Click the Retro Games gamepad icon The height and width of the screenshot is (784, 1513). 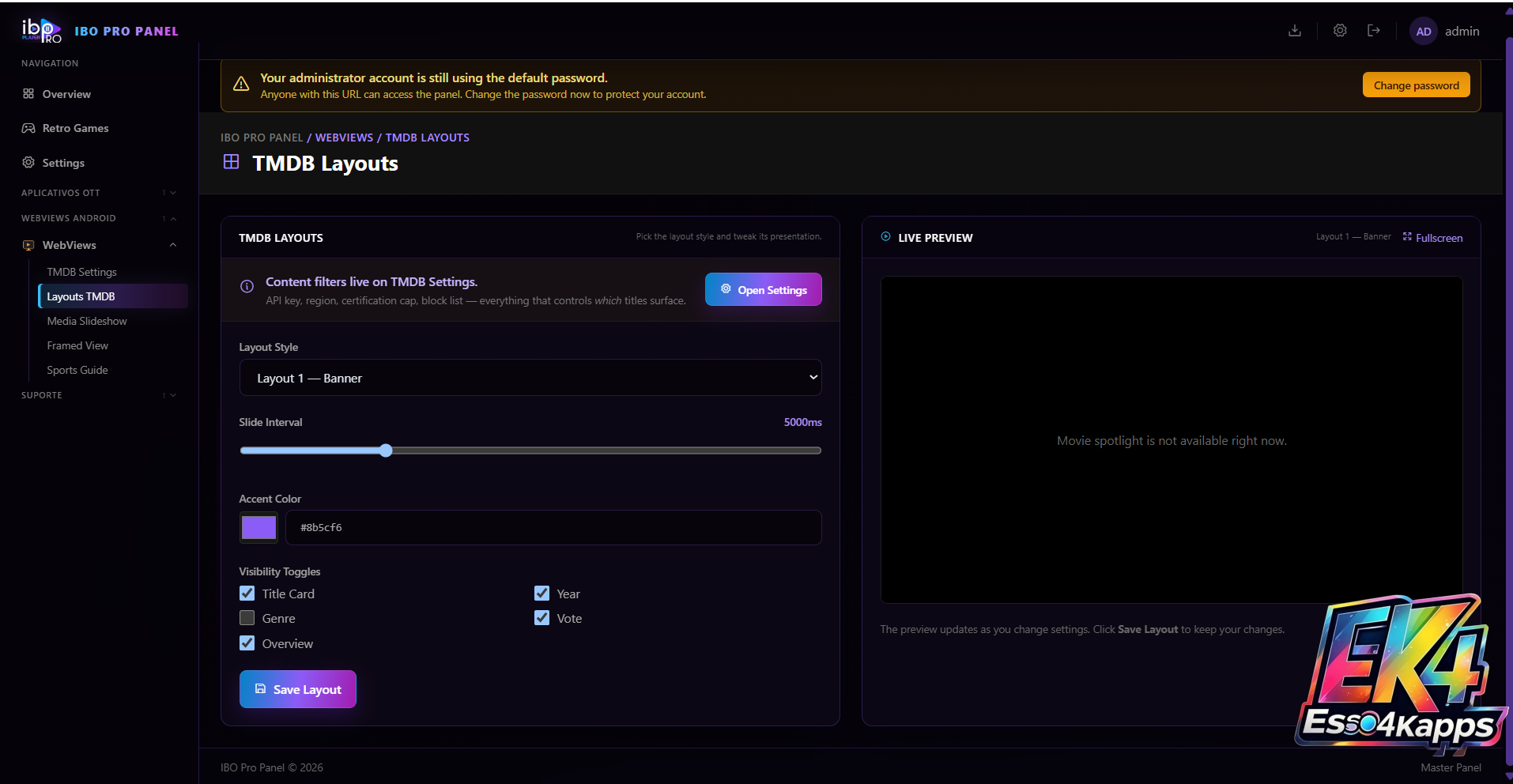click(28, 128)
